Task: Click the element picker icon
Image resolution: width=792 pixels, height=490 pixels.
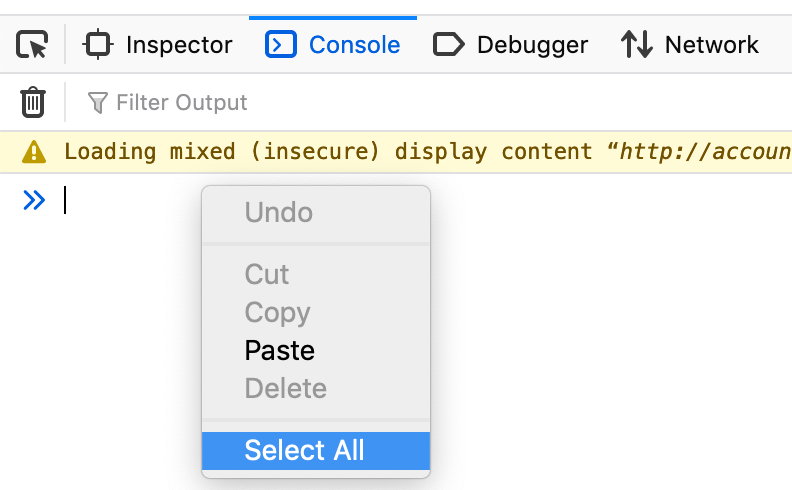Action: point(32,45)
